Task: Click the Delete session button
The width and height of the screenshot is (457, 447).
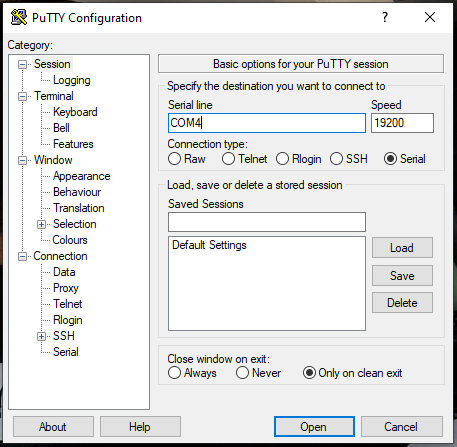Action: pos(402,303)
